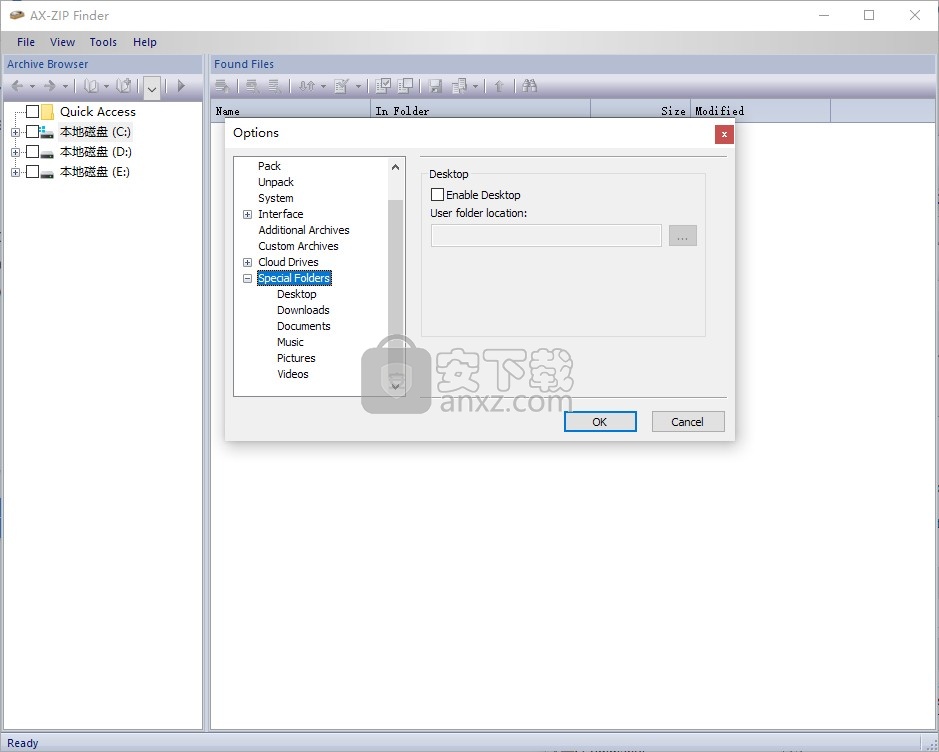Viewport: 939px width, 752px height.
Task: Open the dropdown arrow next to the open book icon
Action: click(x=106, y=87)
